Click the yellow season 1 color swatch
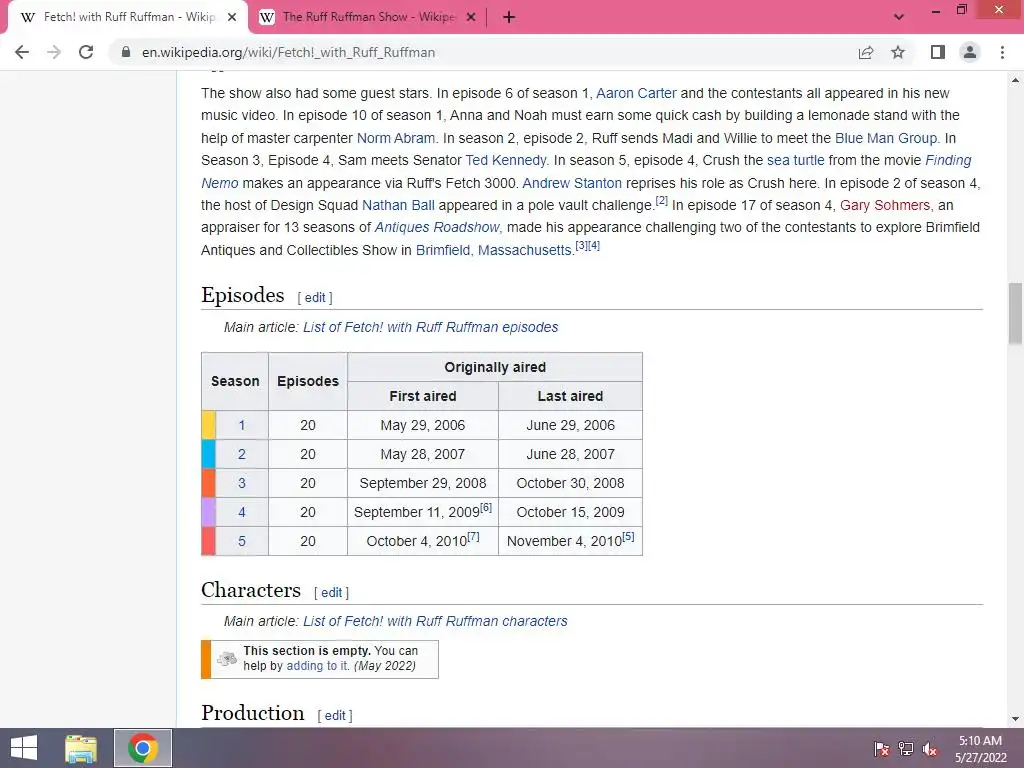The width and height of the screenshot is (1024, 768). tap(209, 425)
